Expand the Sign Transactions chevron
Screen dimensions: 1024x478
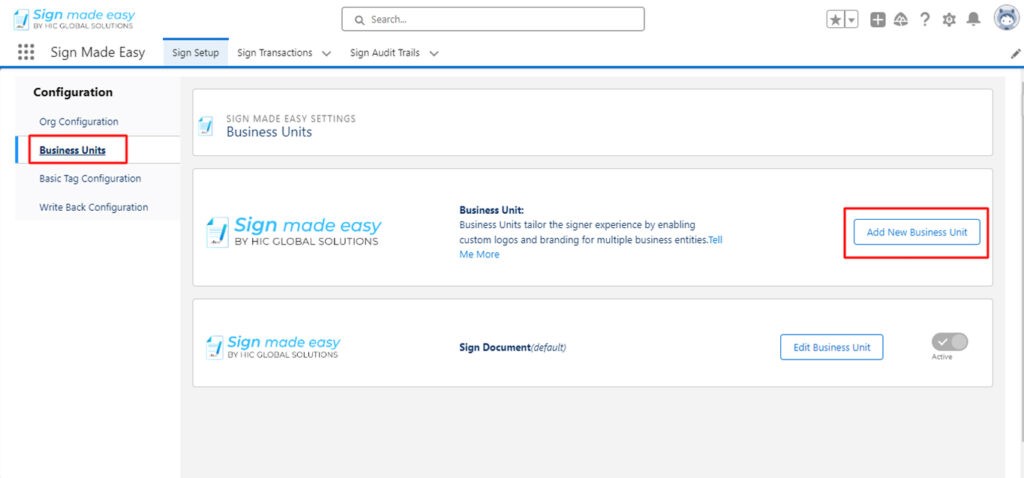327,54
